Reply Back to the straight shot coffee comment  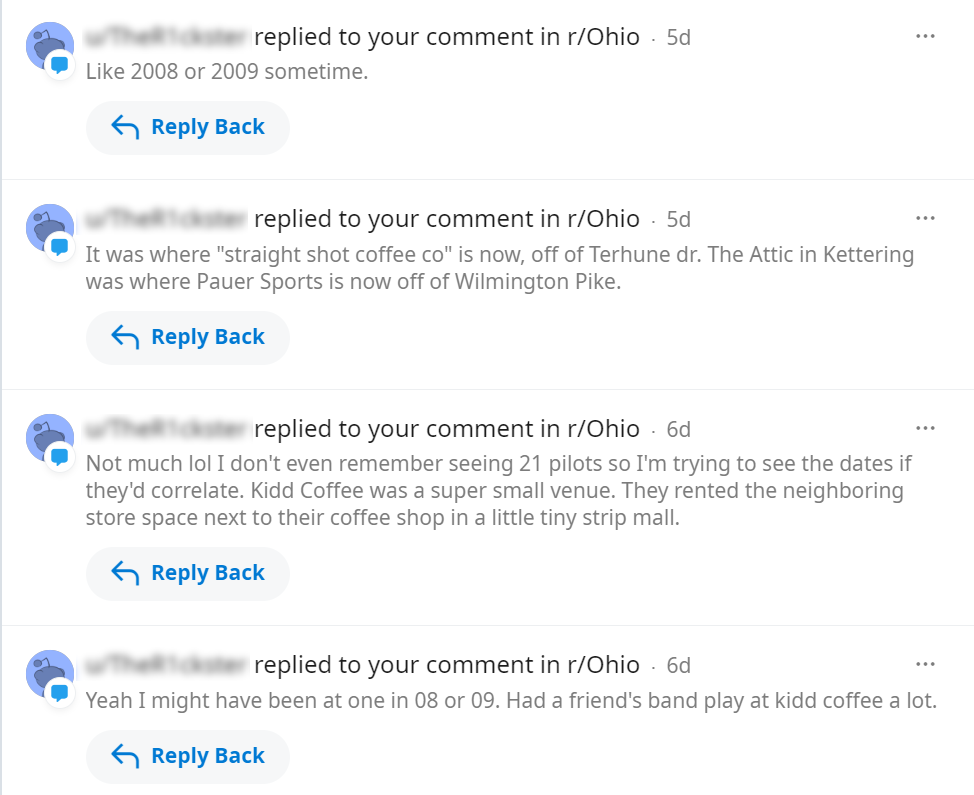click(x=188, y=337)
